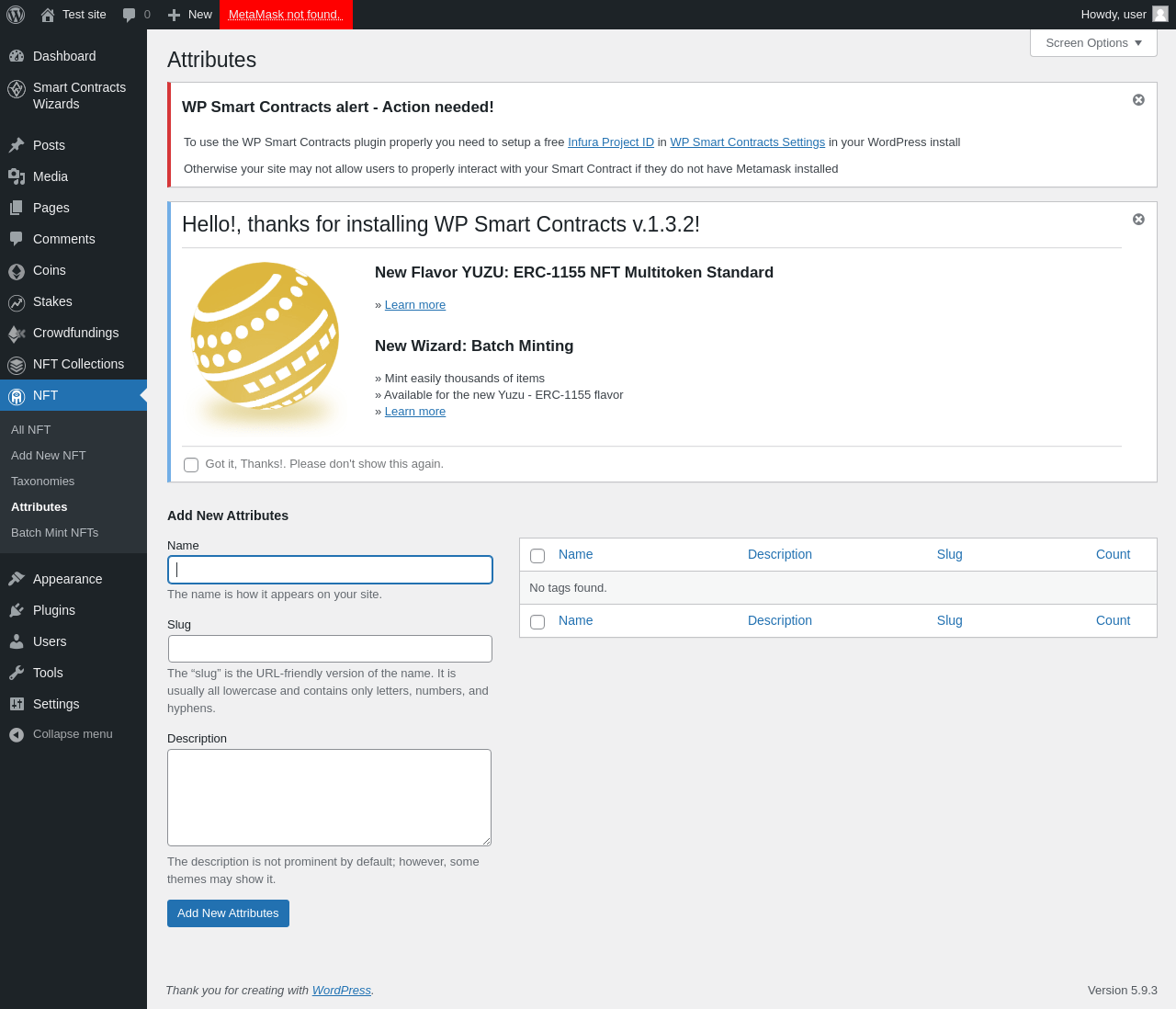The image size is (1176, 1009).
Task: Click the NFT menu icon
Action: point(17,396)
